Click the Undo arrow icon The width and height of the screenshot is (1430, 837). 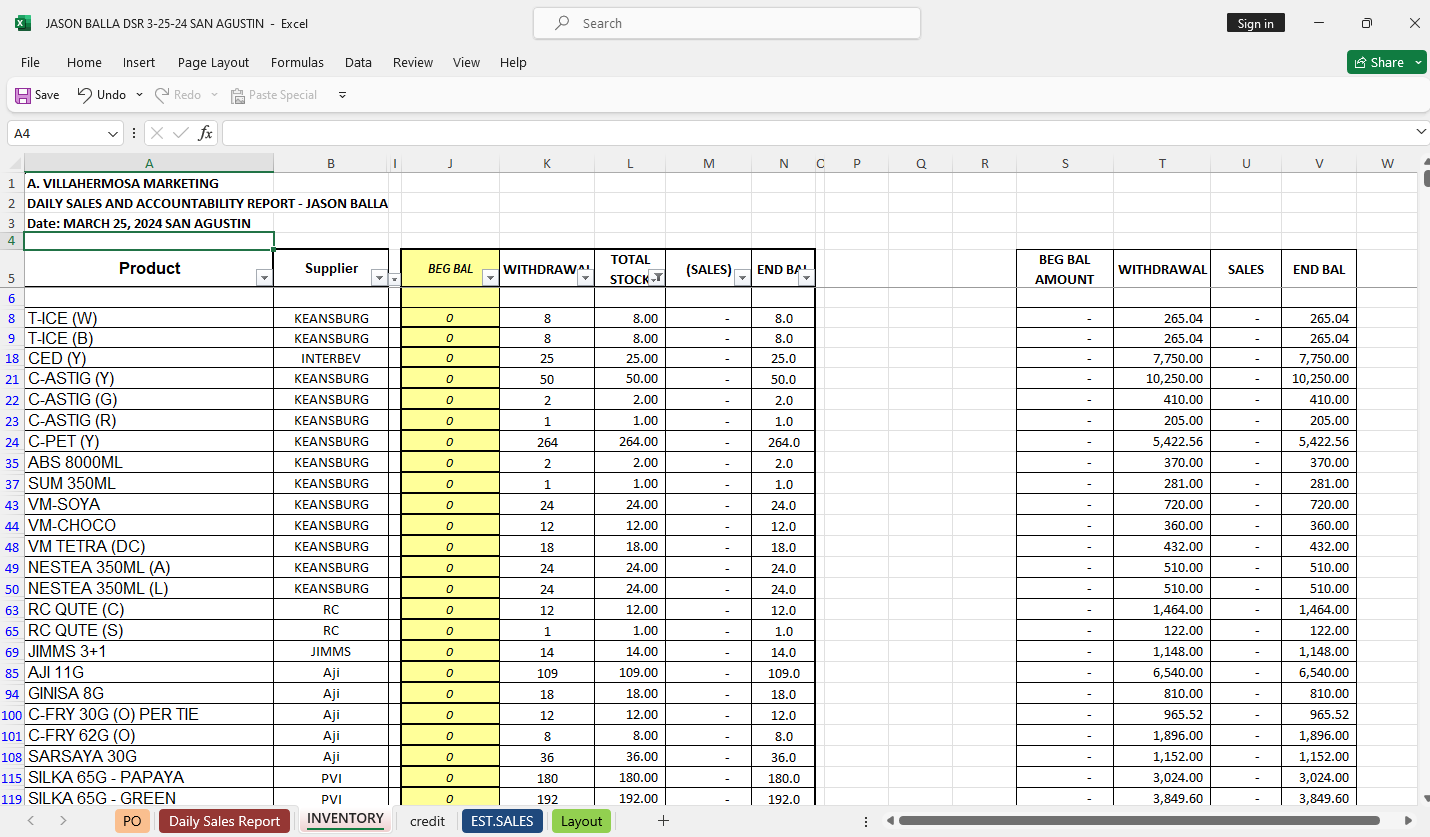85,94
